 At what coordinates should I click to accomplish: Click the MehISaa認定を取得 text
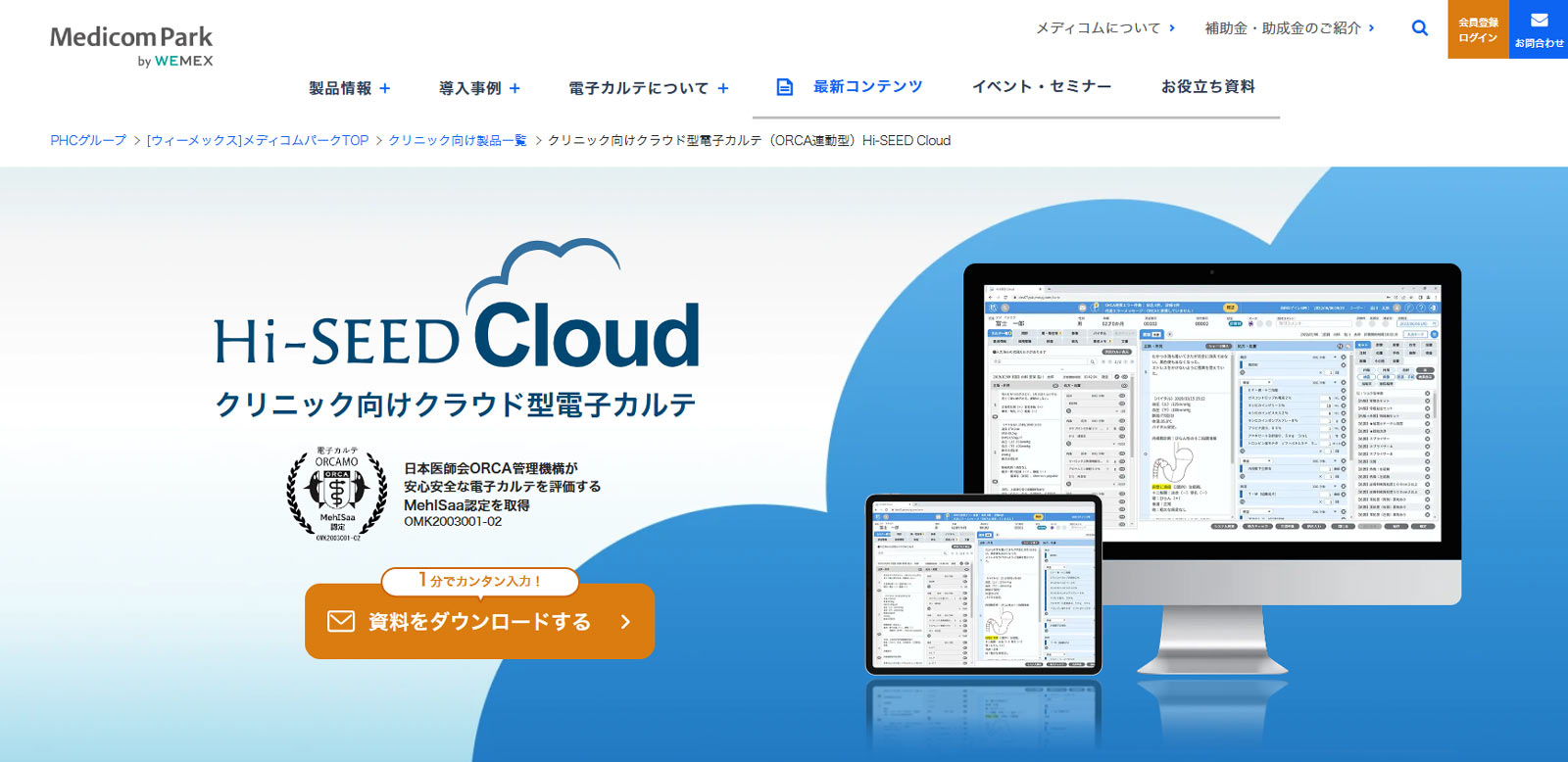coord(466,505)
